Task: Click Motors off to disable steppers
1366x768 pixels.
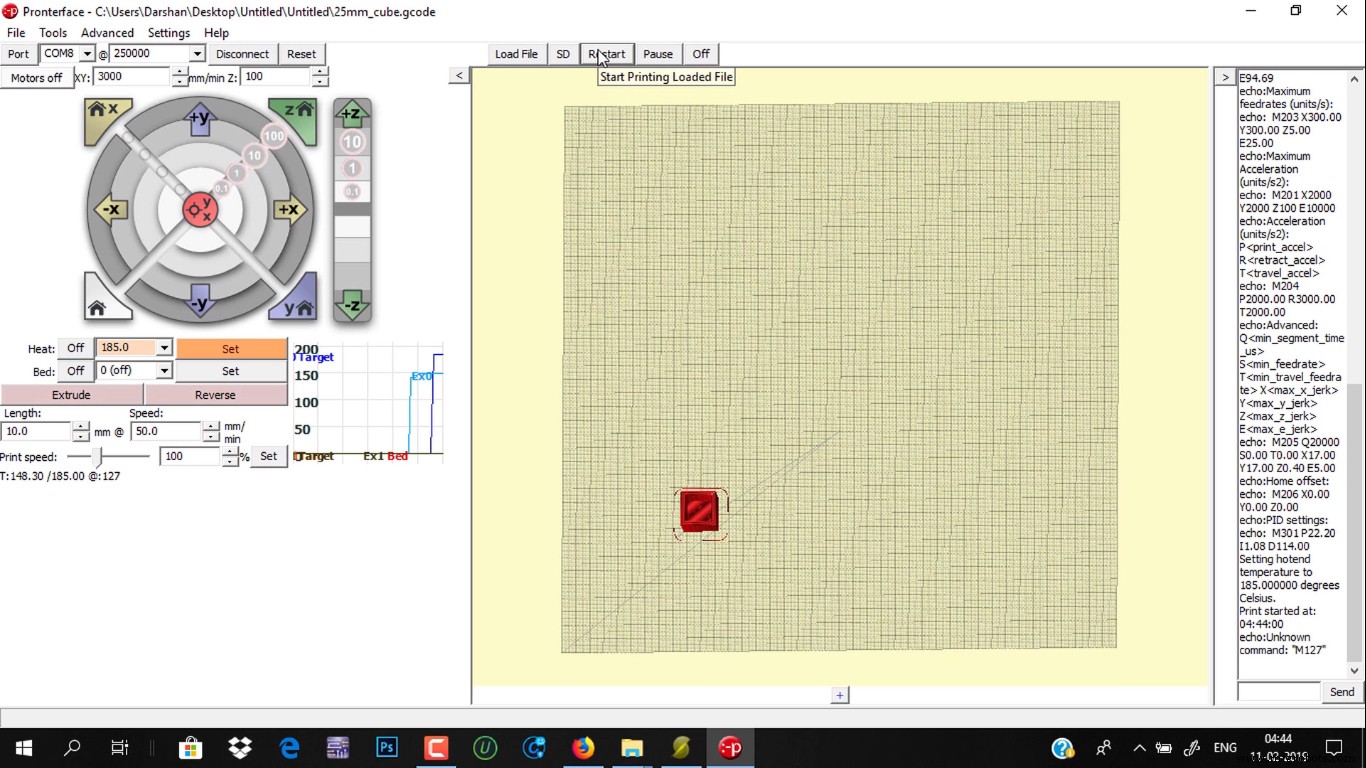Action: (x=37, y=77)
